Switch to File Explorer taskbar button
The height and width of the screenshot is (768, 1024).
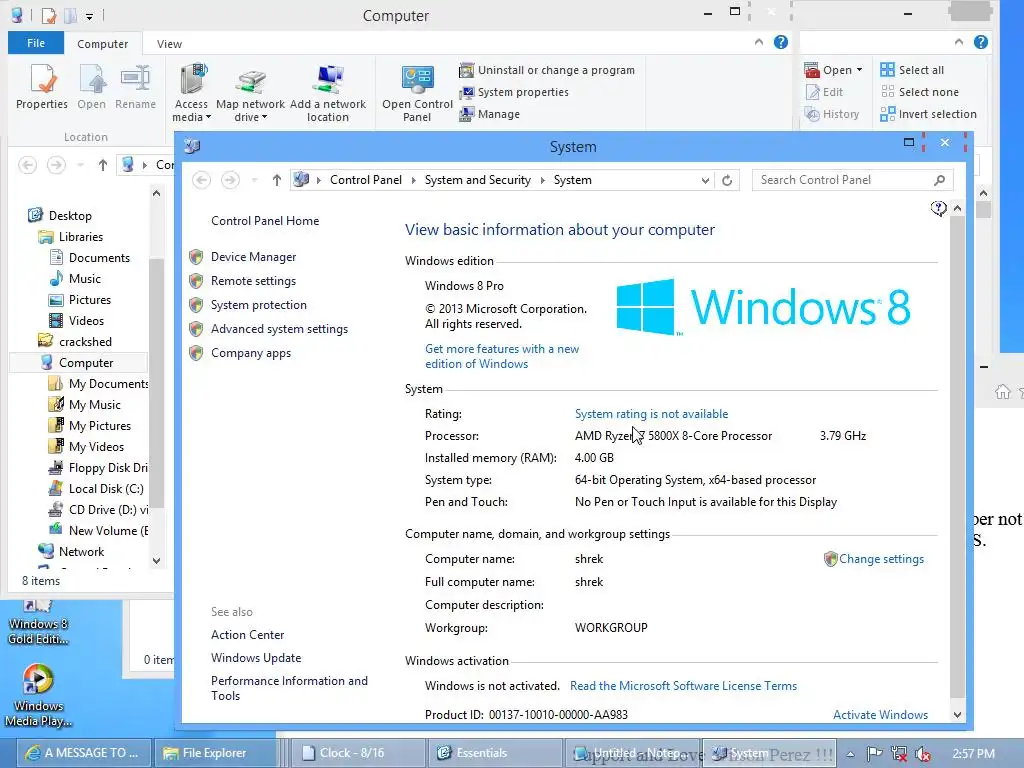click(215, 753)
